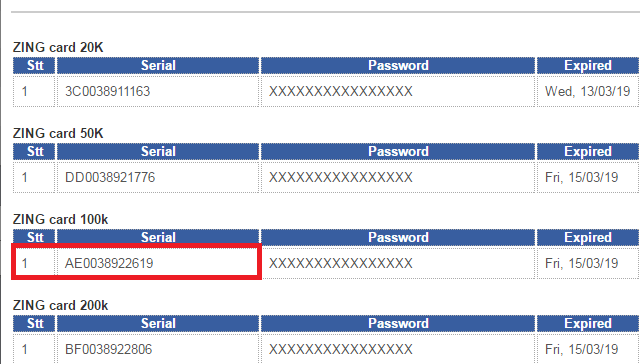Click the ZING card 200k password cell

[398, 349]
